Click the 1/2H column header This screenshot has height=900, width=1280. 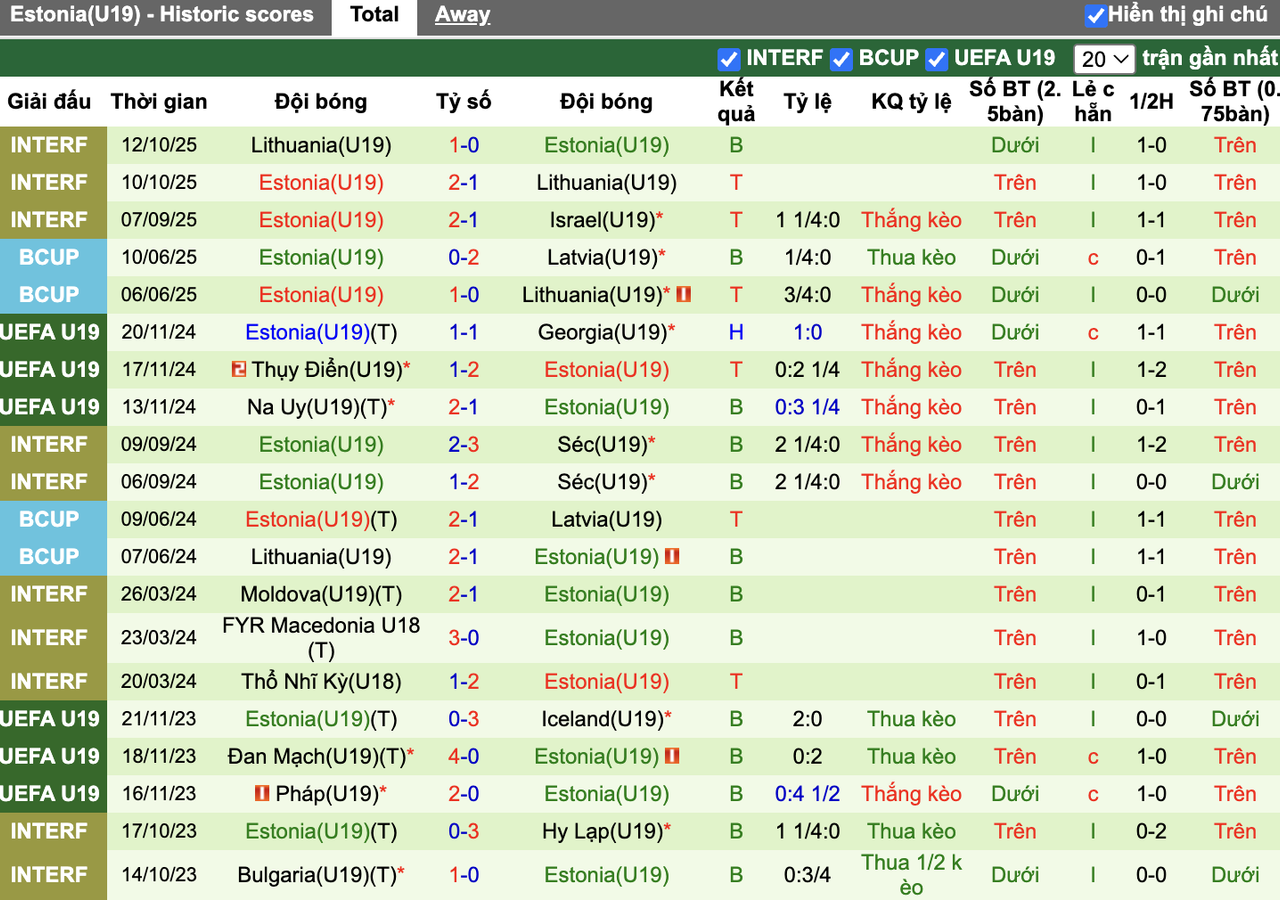pos(1152,102)
